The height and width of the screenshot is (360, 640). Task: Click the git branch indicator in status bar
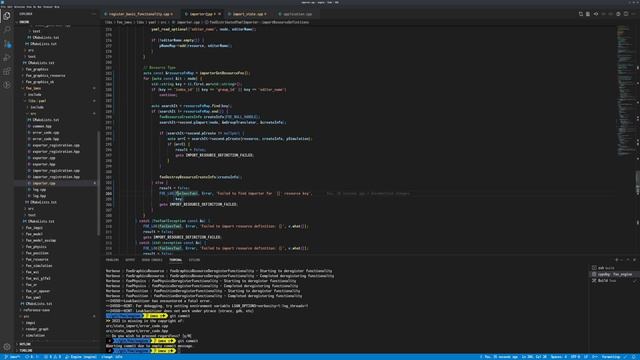pos(12,357)
